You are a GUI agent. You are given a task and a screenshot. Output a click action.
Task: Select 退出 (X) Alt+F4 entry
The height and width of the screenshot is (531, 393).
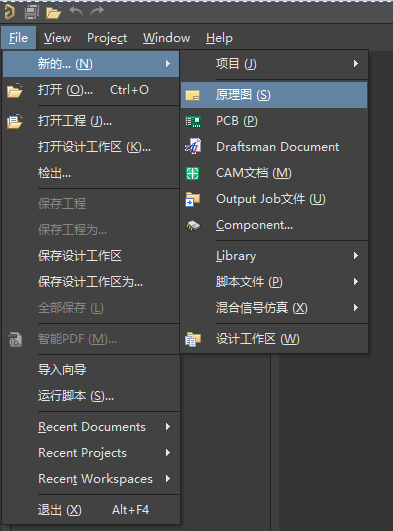(x=91, y=510)
